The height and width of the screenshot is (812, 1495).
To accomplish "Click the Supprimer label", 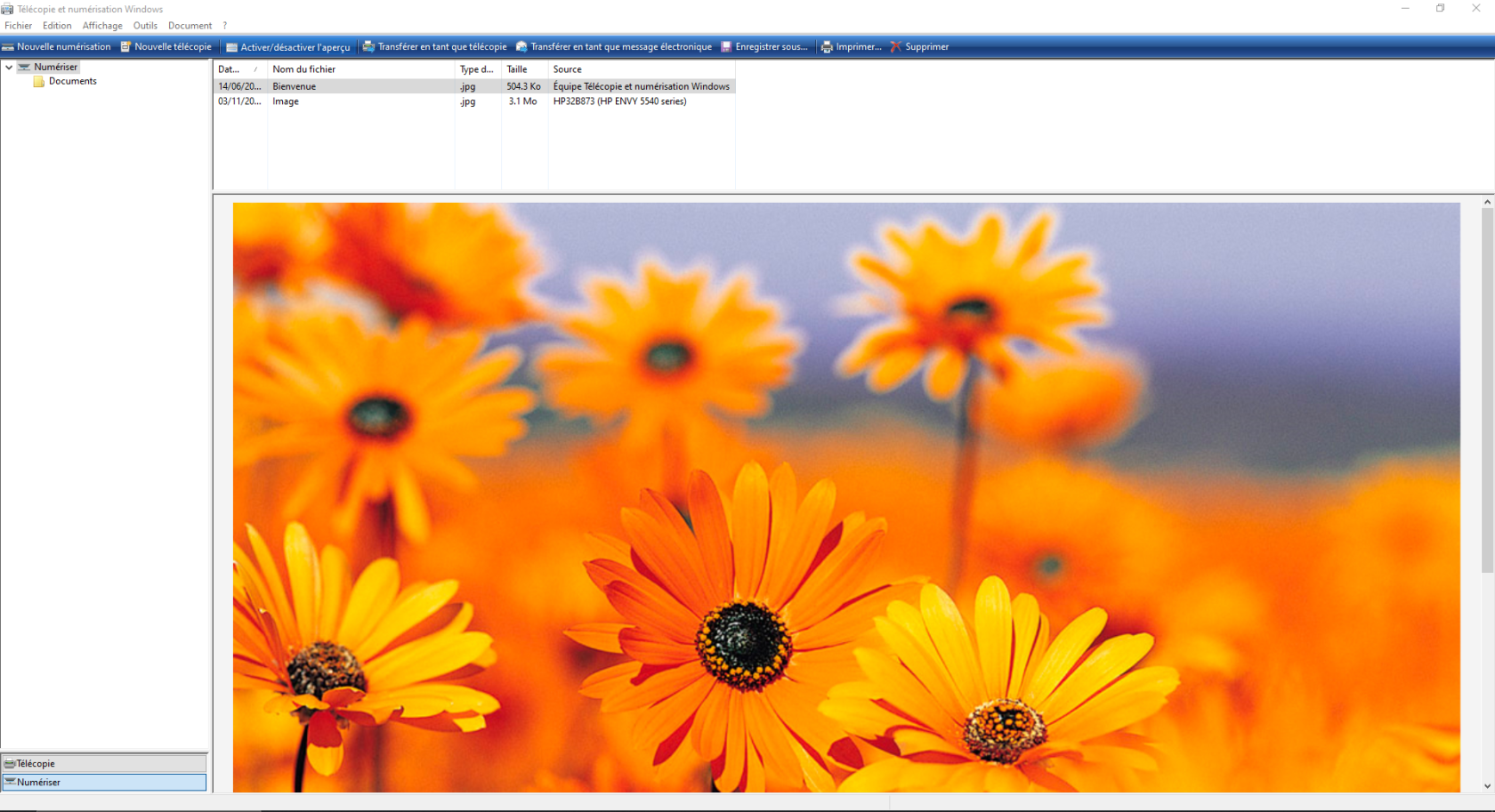I will (926, 47).
